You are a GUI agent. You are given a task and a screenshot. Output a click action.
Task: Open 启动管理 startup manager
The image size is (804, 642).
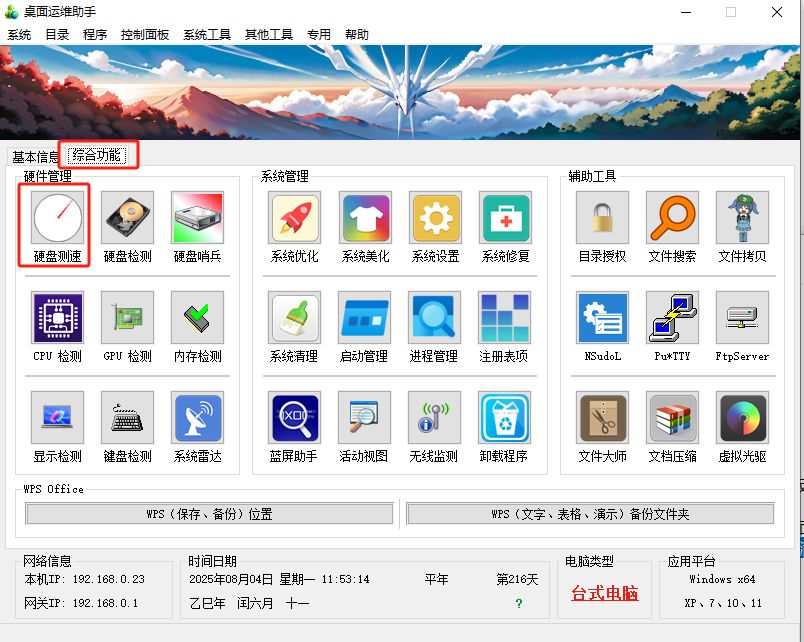pyautogui.click(x=364, y=317)
